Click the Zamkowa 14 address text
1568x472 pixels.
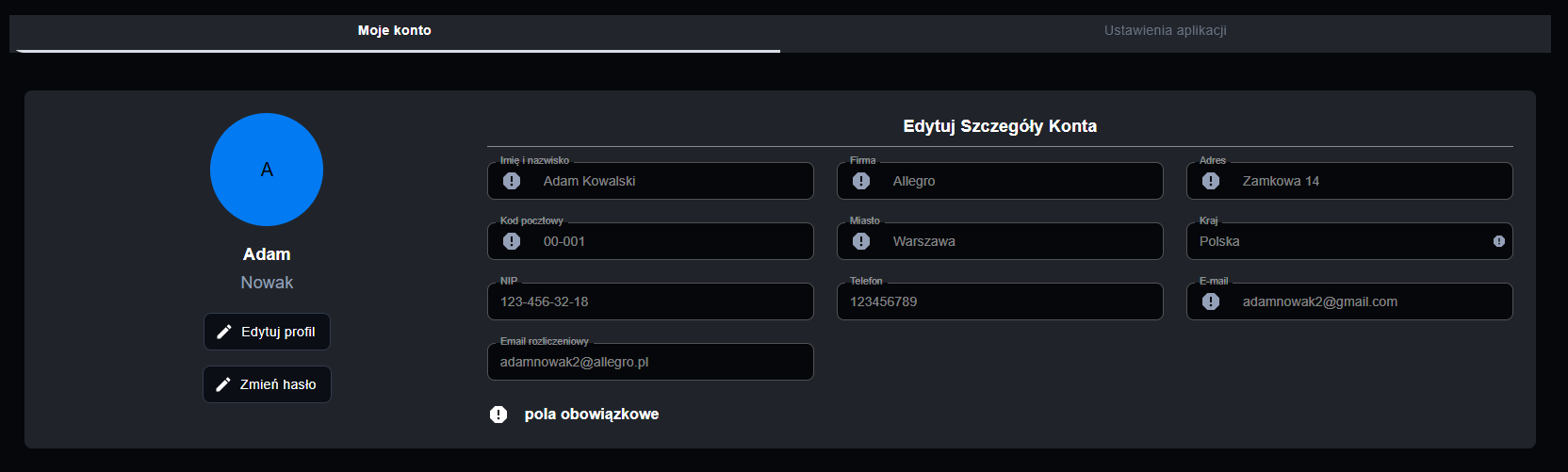tap(1281, 181)
